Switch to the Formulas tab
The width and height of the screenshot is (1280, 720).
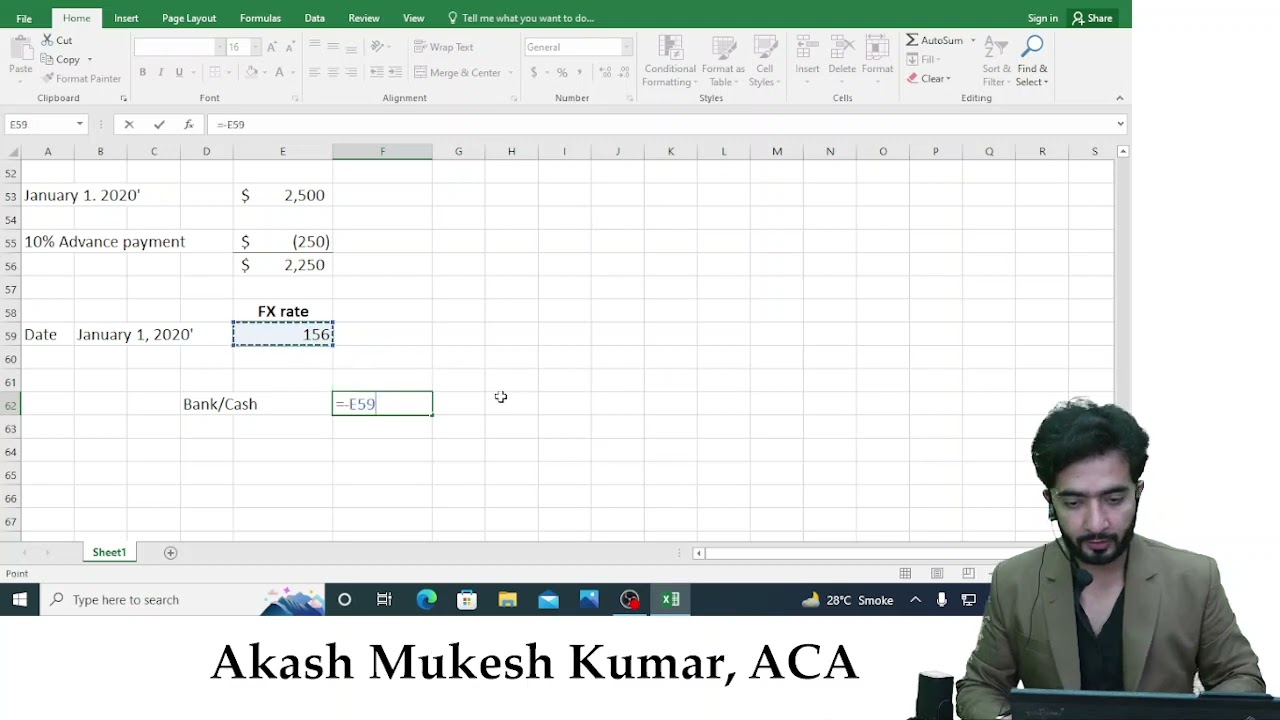pyautogui.click(x=260, y=18)
